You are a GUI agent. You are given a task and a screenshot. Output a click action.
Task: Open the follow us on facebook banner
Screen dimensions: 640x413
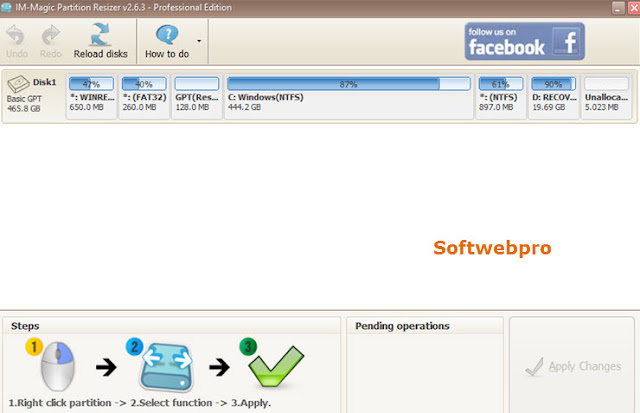(524, 41)
